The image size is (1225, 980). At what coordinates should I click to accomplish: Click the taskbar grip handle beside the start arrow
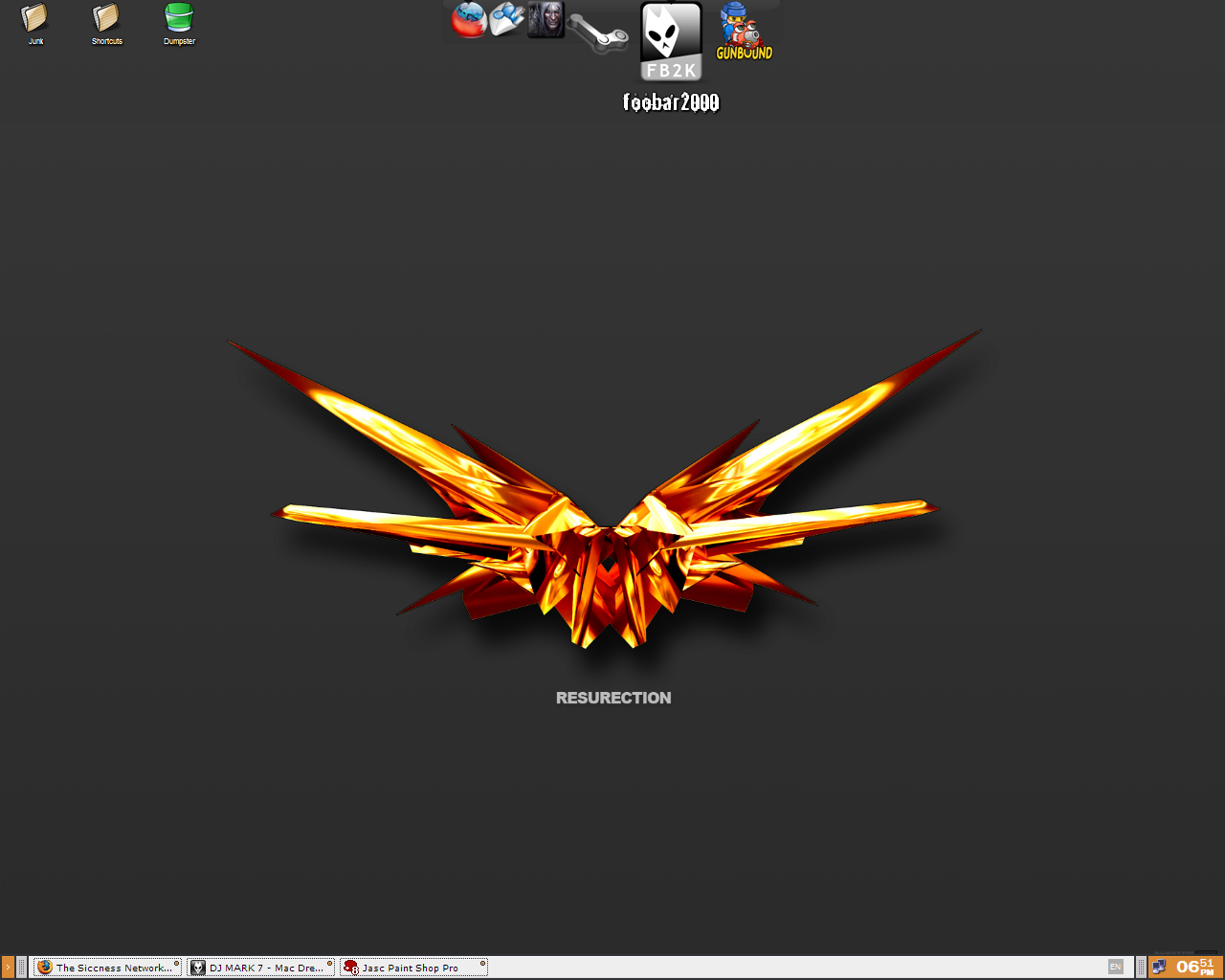(x=22, y=968)
